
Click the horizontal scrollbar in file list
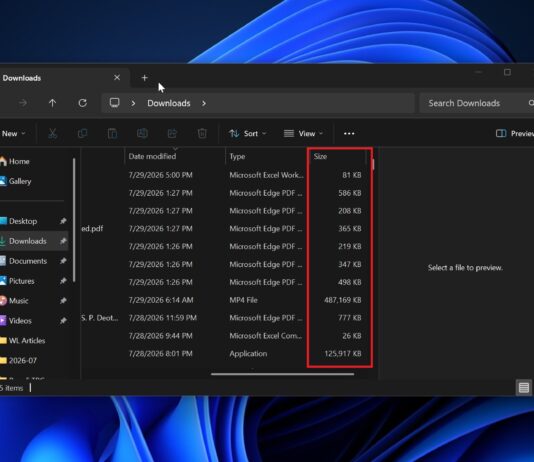(x=282, y=374)
